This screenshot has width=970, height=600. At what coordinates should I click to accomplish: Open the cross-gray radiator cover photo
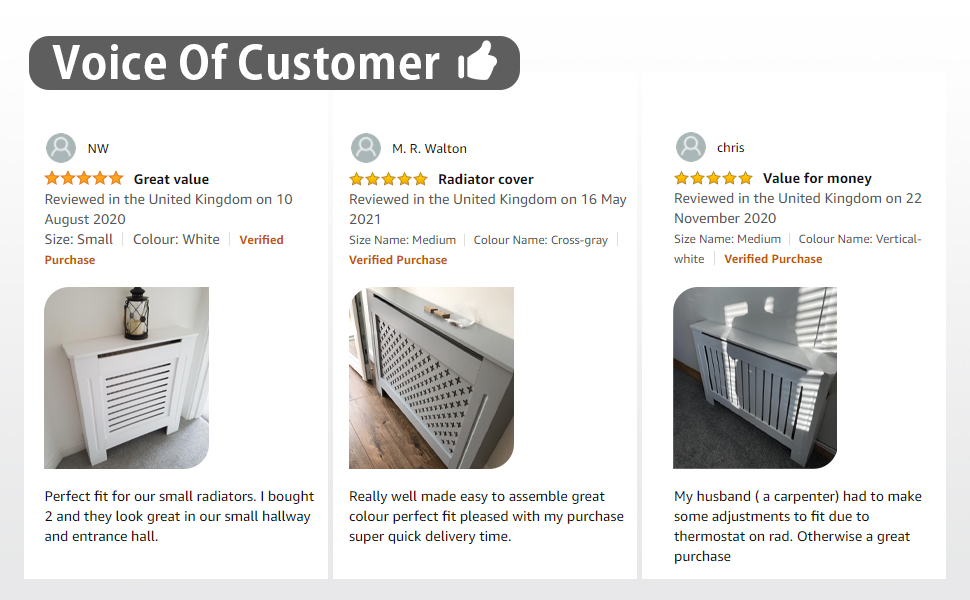(x=431, y=378)
